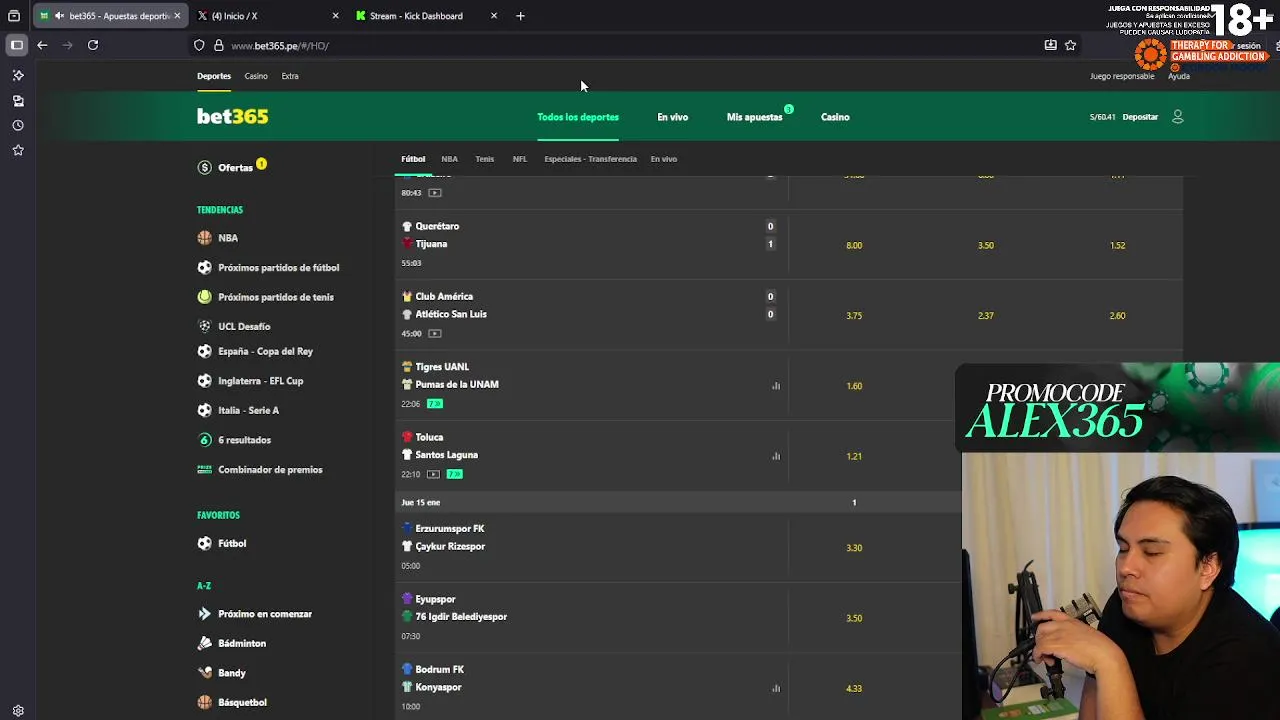The width and height of the screenshot is (1280, 720).
Task: Open Próximo en comenzar
Action: coord(265,614)
